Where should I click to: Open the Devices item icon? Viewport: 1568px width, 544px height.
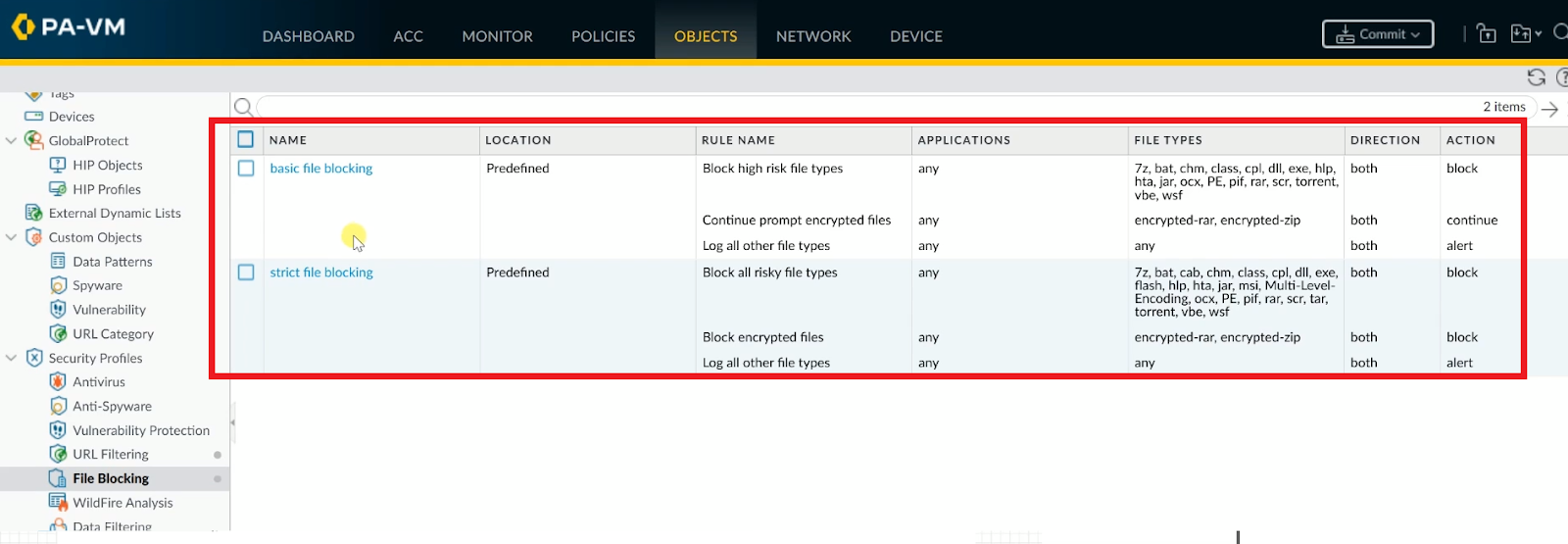click(33, 117)
